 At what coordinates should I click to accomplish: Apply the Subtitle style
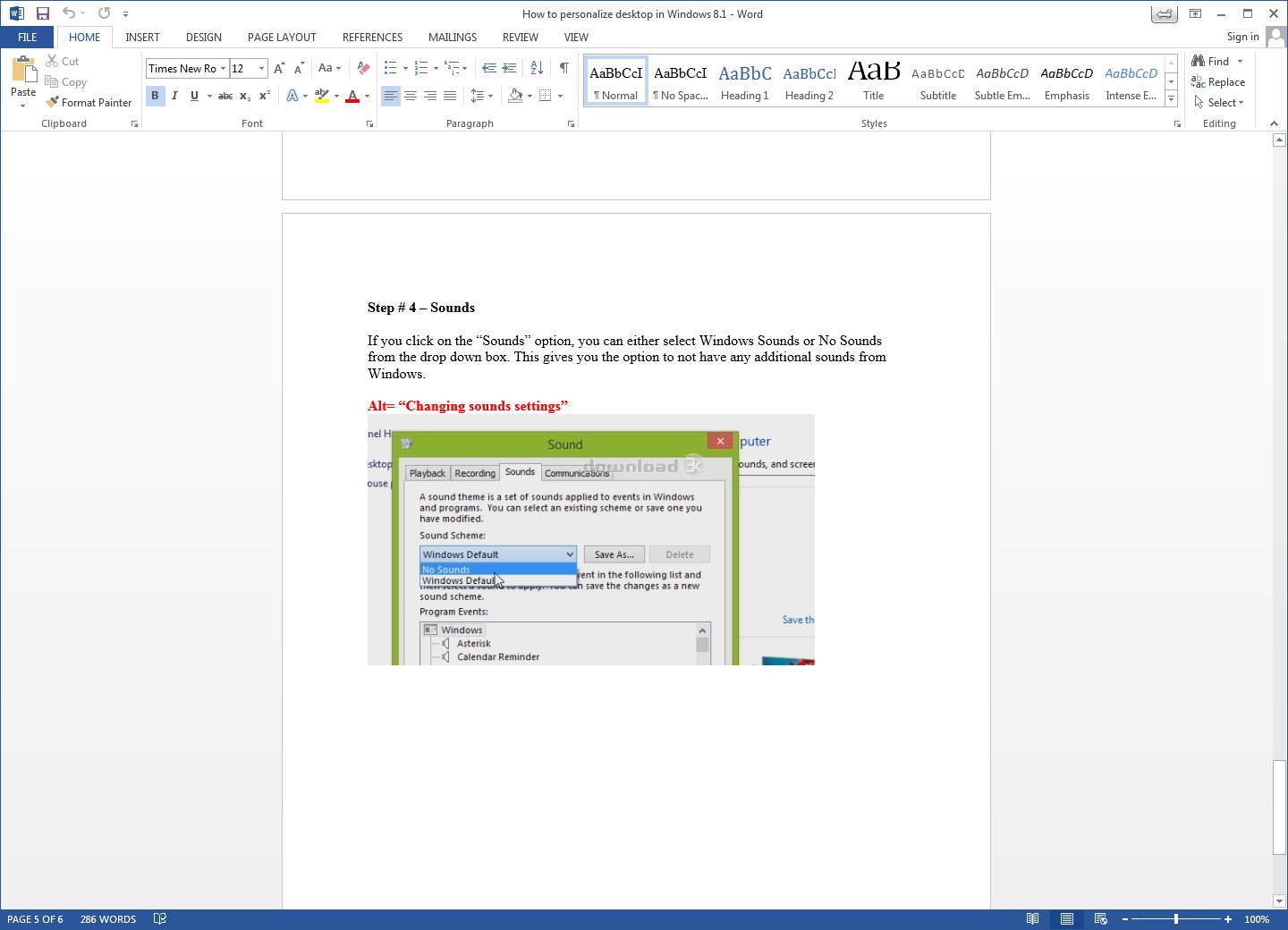[x=938, y=81]
